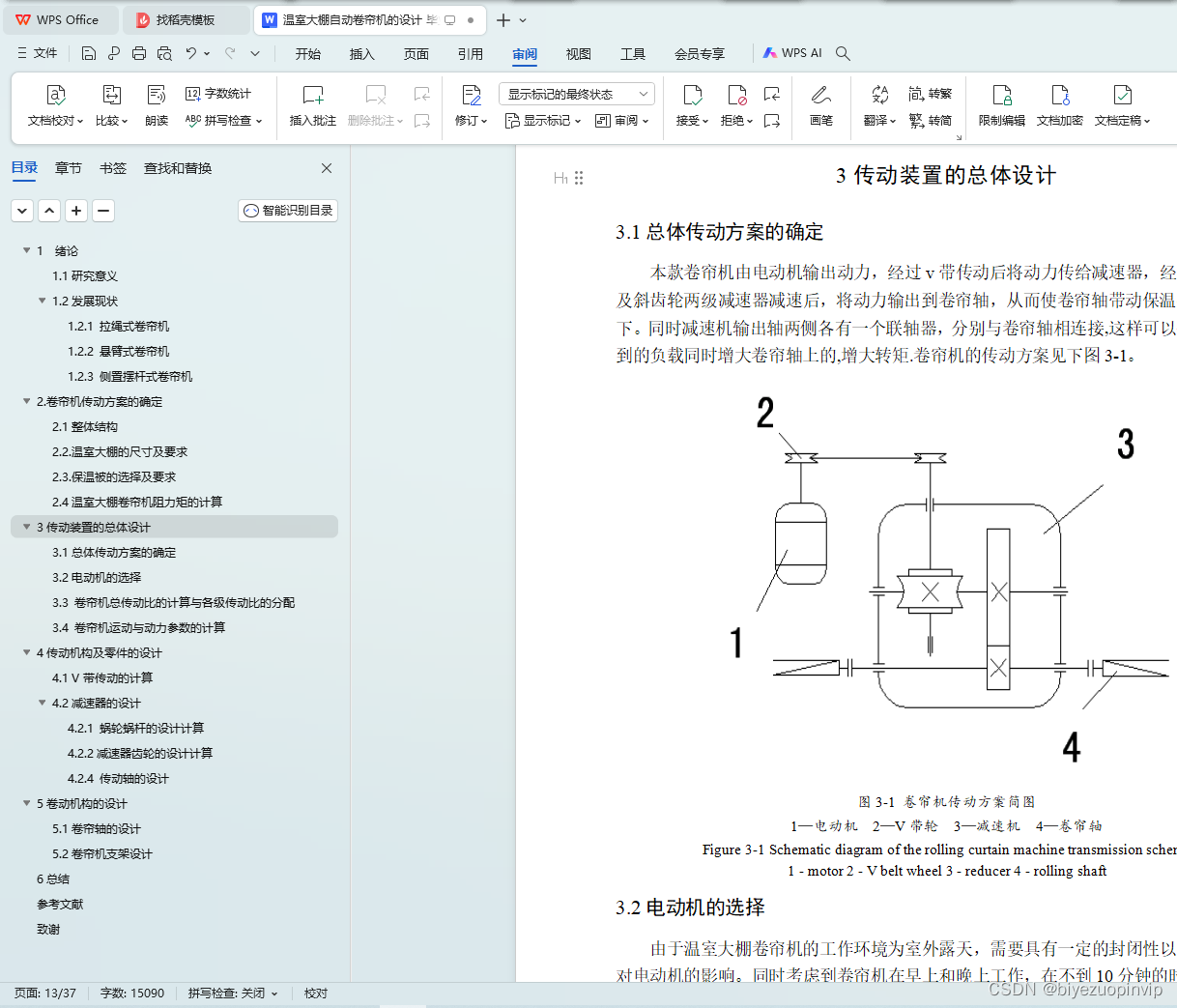Switch to the 视图 ribbon tab
The height and width of the screenshot is (1008, 1177).
pos(579,54)
